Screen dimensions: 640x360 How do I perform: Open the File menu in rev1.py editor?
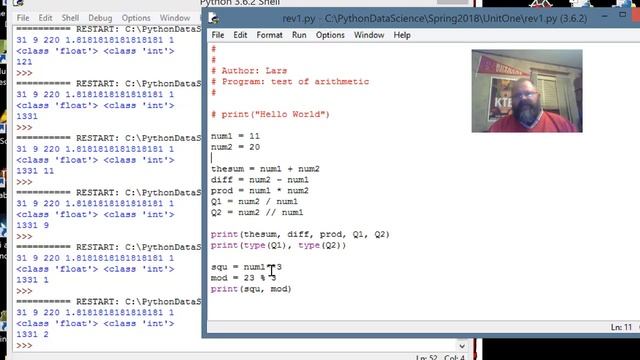218,35
